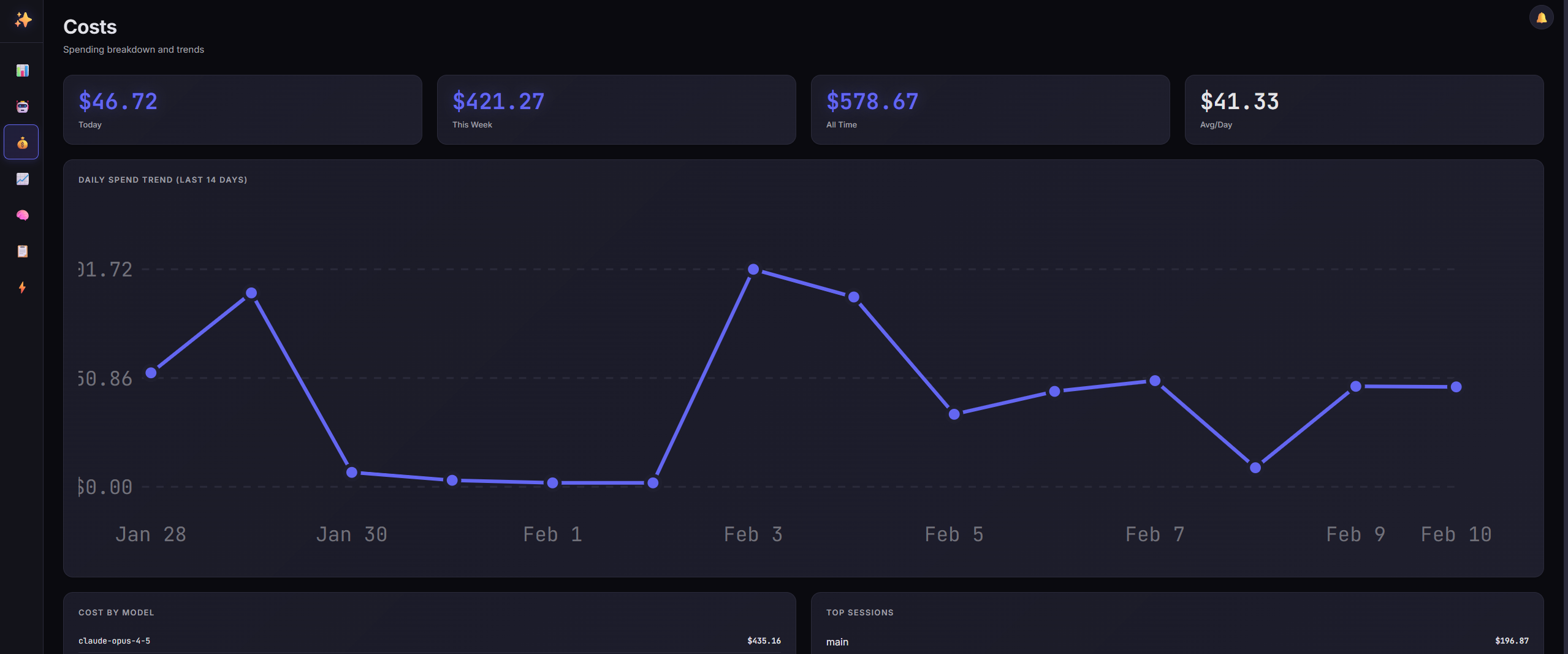
Task: Click the lightning bolt icon
Action: 23,287
